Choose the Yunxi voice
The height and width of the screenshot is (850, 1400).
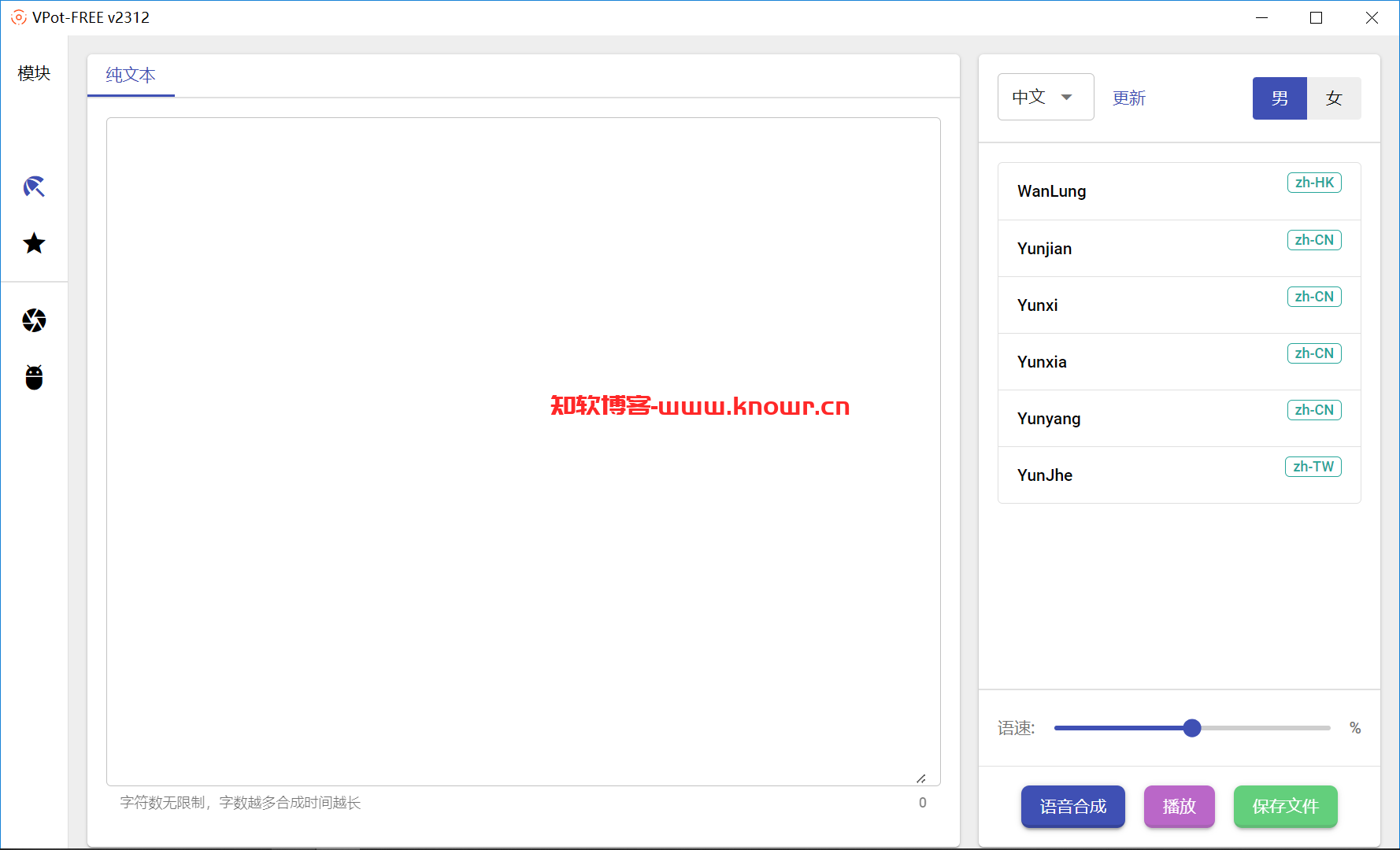1179,305
